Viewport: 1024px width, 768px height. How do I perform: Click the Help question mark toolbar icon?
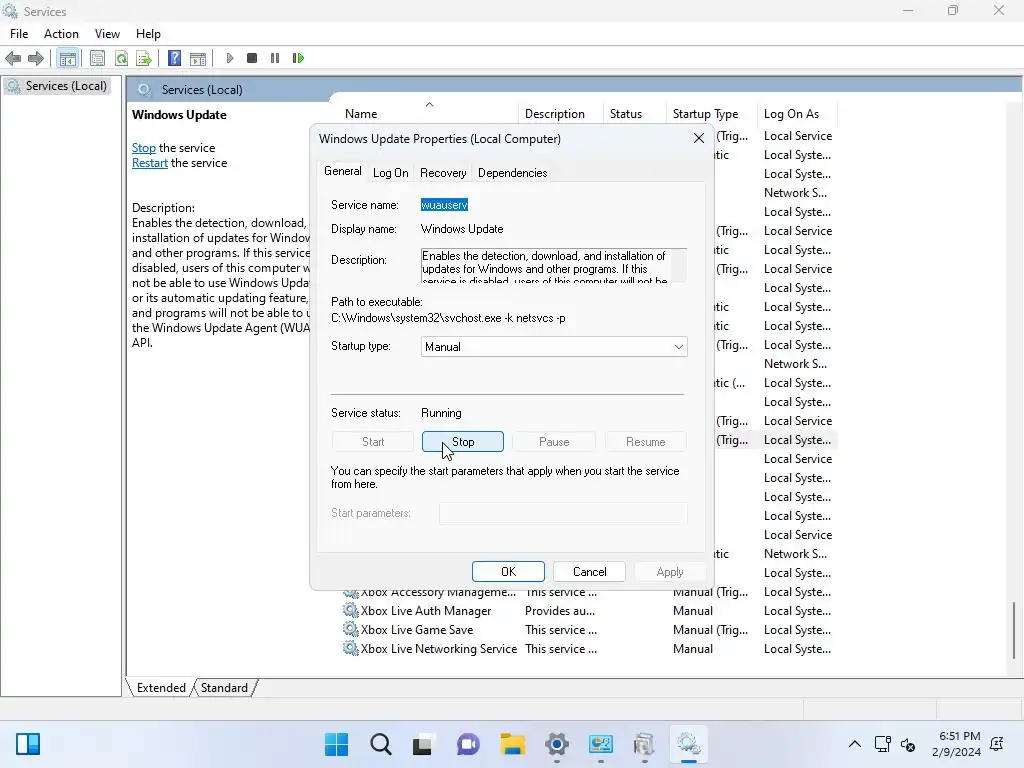click(x=174, y=58)
